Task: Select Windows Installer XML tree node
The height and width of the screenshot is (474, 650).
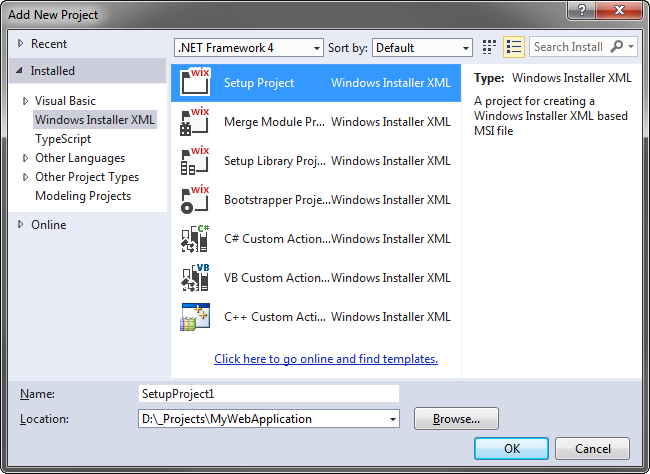Action: [x=95, y=120]
